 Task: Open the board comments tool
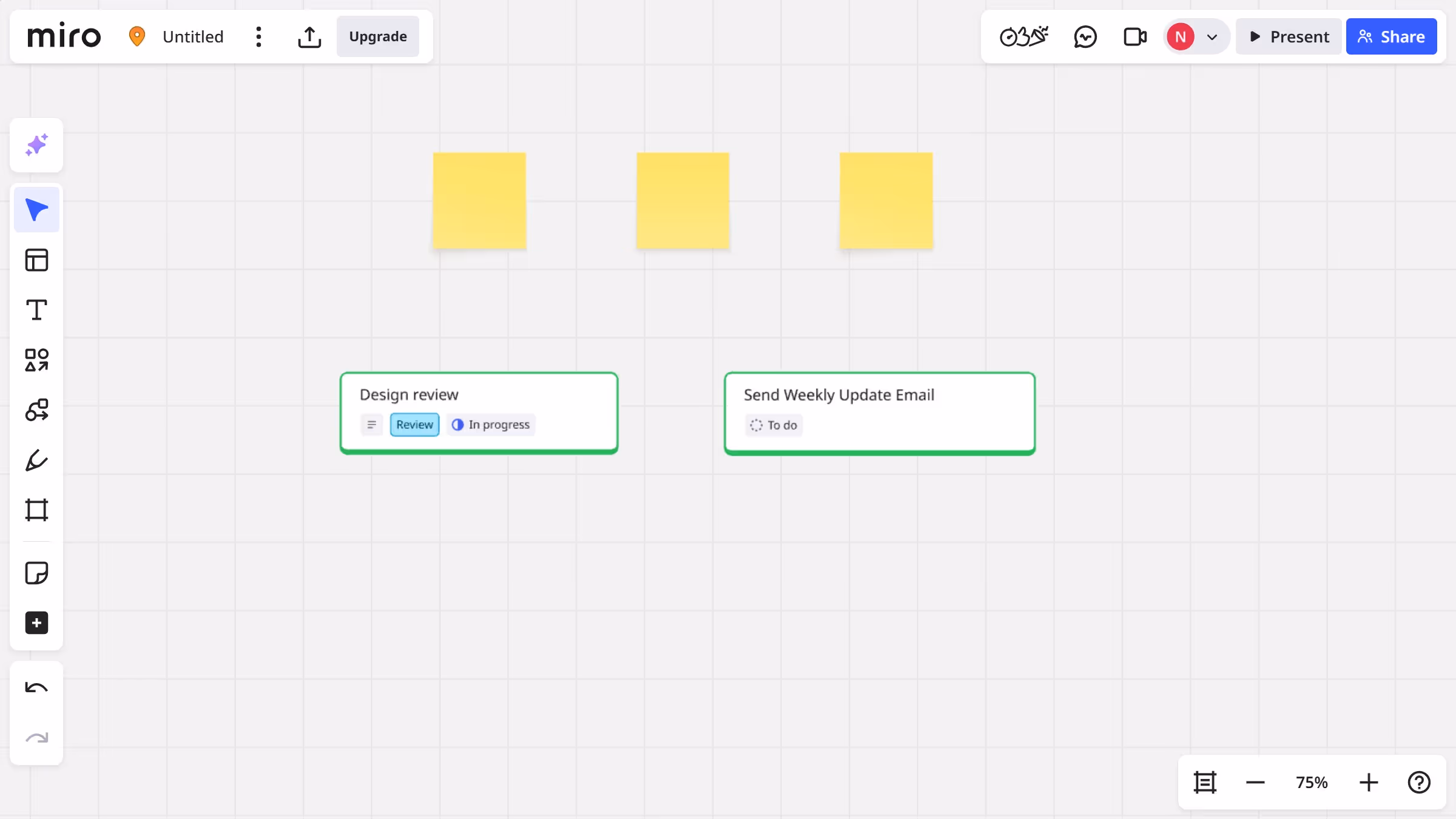[1085, 36]
